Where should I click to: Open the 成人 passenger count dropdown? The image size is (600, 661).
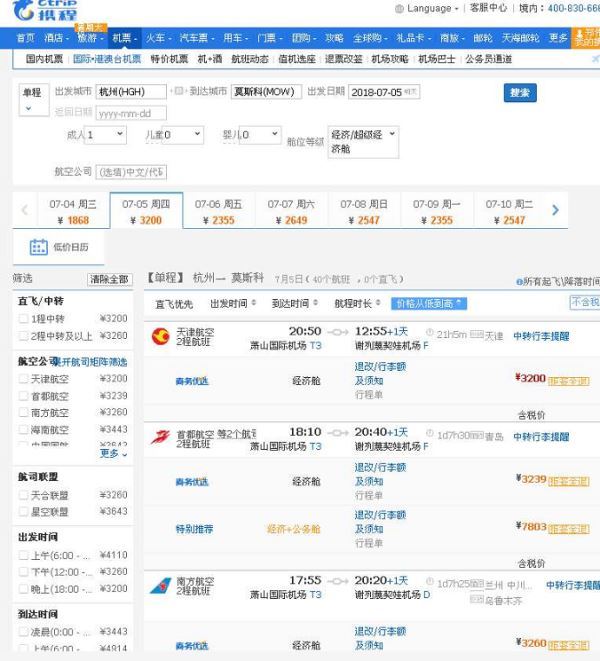pyautogui.click(x=106, y=134)
